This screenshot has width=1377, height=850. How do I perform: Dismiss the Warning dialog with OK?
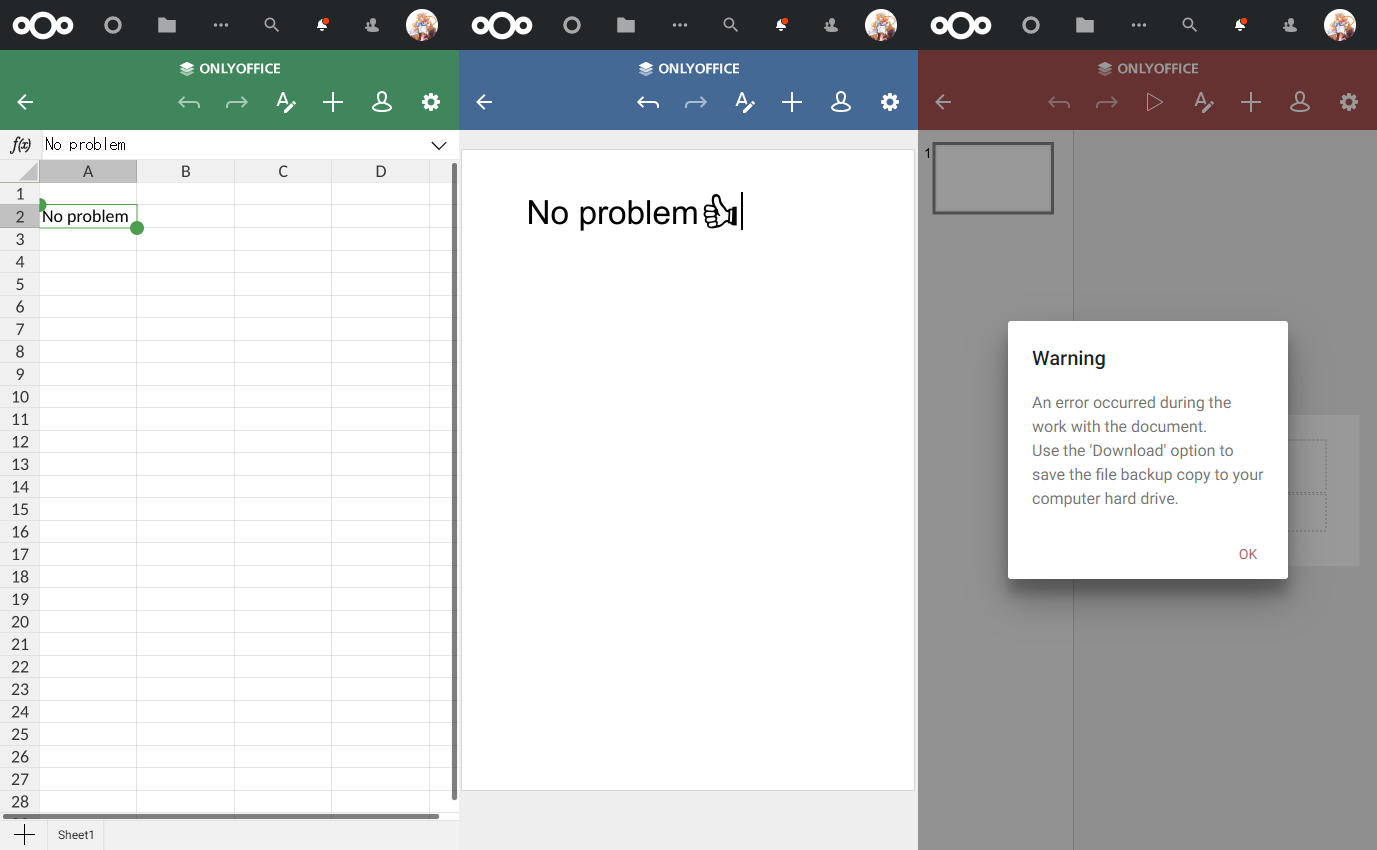[1247, 553]
